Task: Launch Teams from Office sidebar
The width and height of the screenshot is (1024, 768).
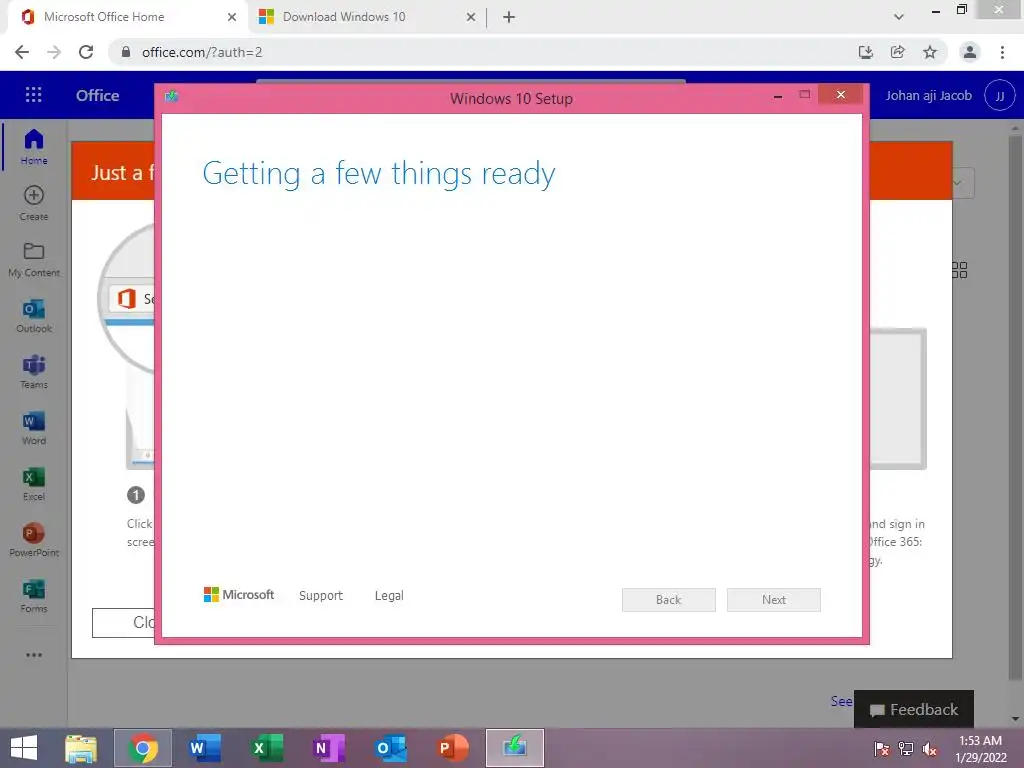Action: pyautogui.click(x=34, y=372)
